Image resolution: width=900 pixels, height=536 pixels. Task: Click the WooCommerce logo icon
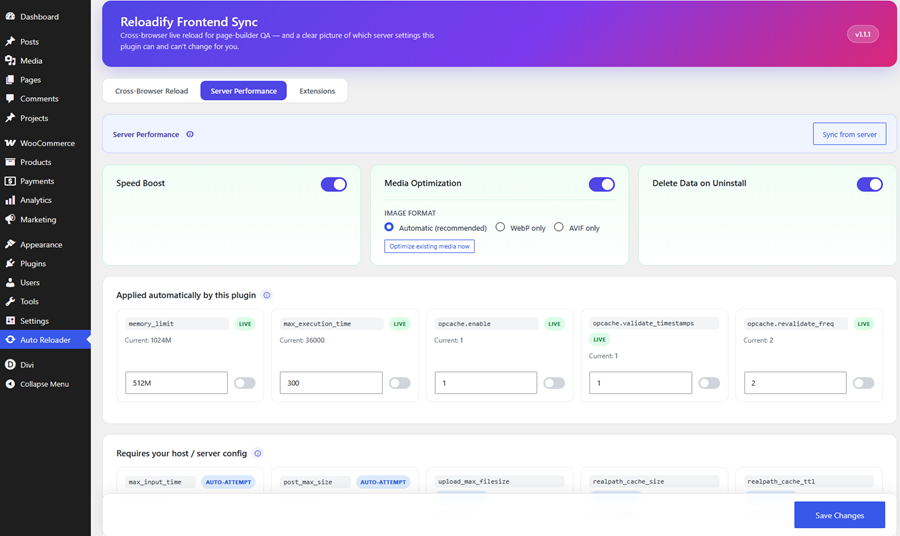pos(10,143)
